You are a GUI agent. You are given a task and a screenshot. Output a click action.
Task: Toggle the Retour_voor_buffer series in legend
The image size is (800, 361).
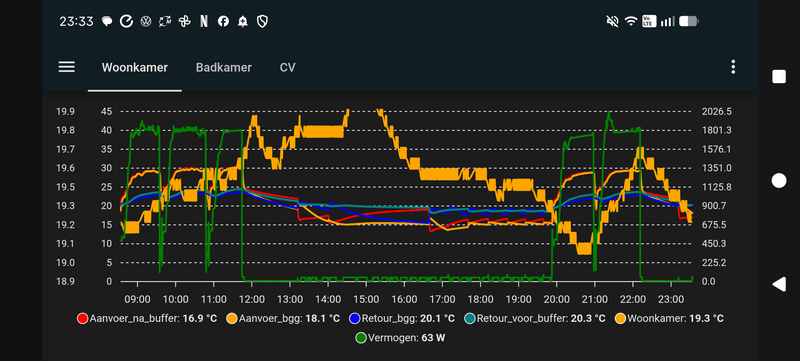tap(535, 319)
